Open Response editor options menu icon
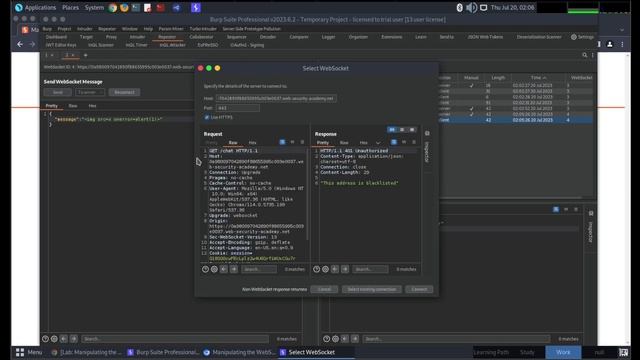The image size is (640, 360). pos(413,142)
